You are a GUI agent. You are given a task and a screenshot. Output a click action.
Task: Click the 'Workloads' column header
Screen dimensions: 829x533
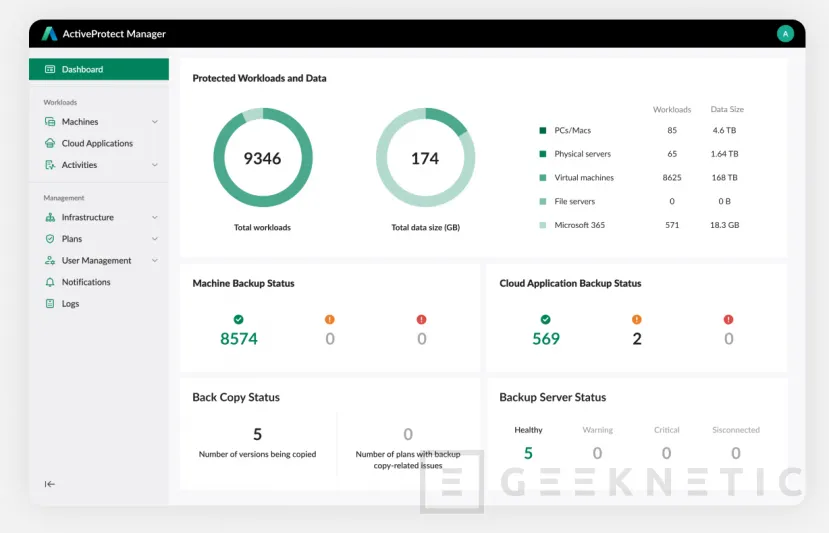[x=672, y=109]
